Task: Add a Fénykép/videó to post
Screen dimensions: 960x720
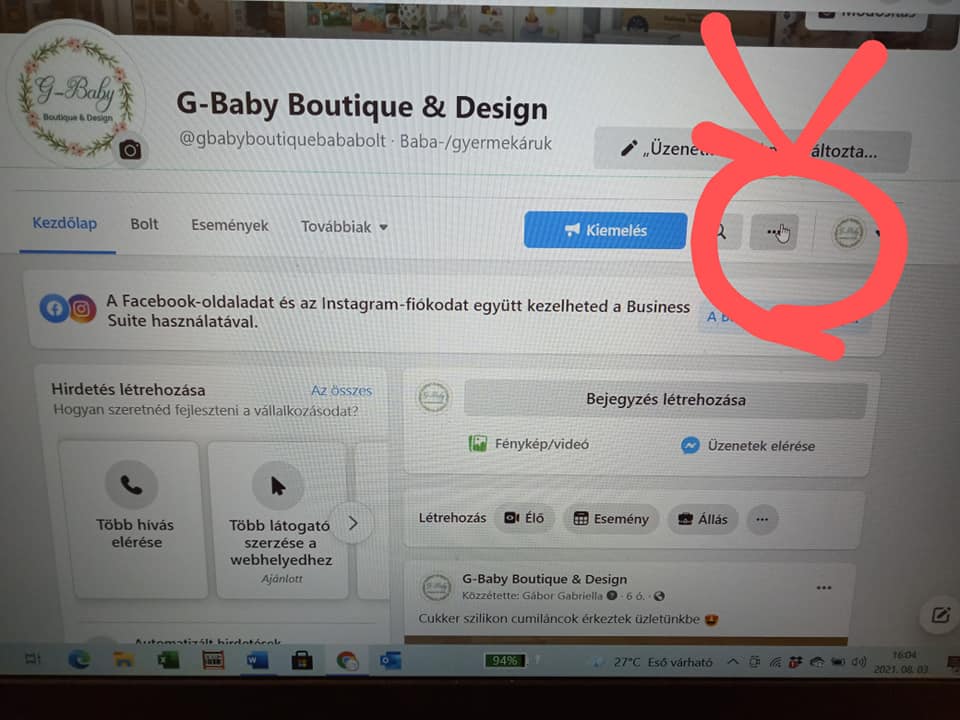Action: pos(529,444)
